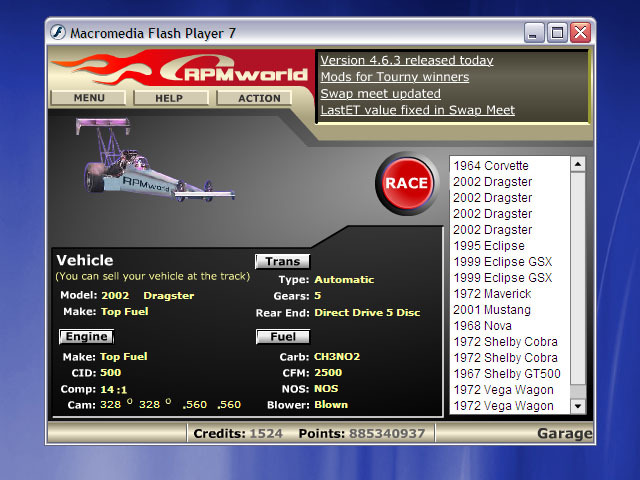Viewport: 640px width, 480px height.
Task: Select 1995 Eclipse in car list
Action: (x=489, y=245)
